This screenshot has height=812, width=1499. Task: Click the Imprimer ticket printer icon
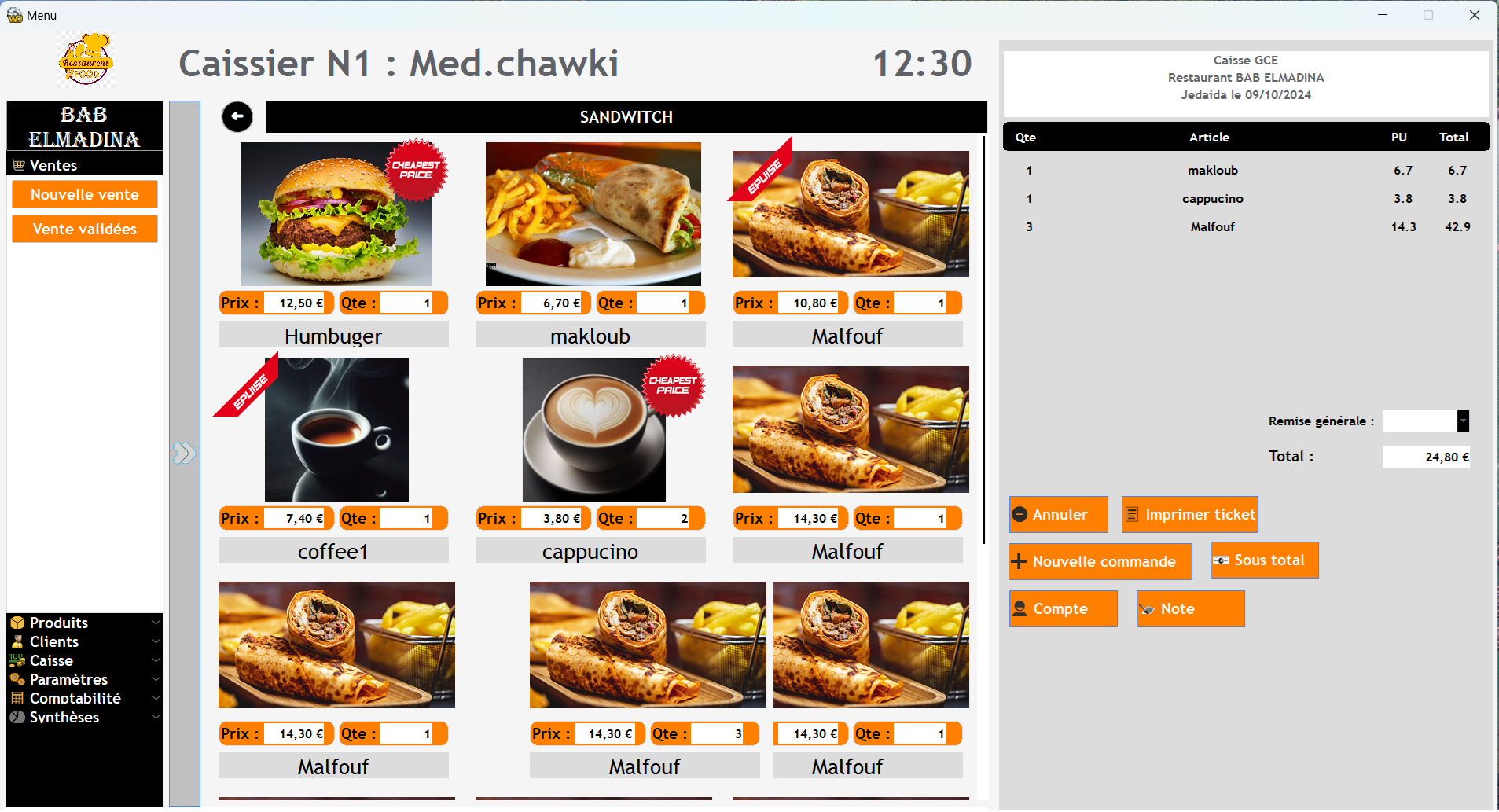pyautogui.click(x=1132, y=515)
